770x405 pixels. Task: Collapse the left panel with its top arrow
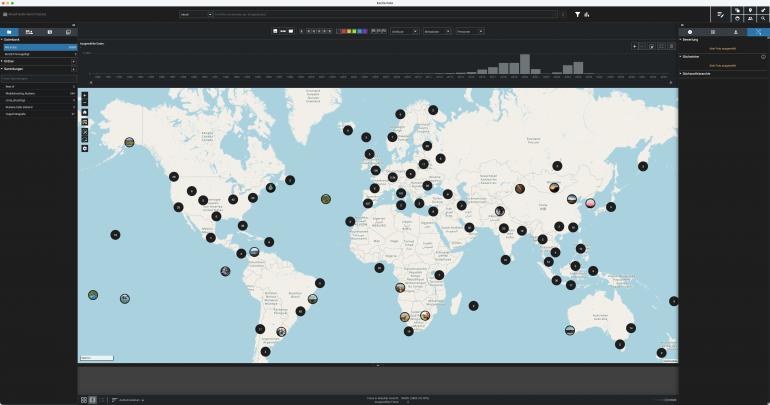coord(74,25)
